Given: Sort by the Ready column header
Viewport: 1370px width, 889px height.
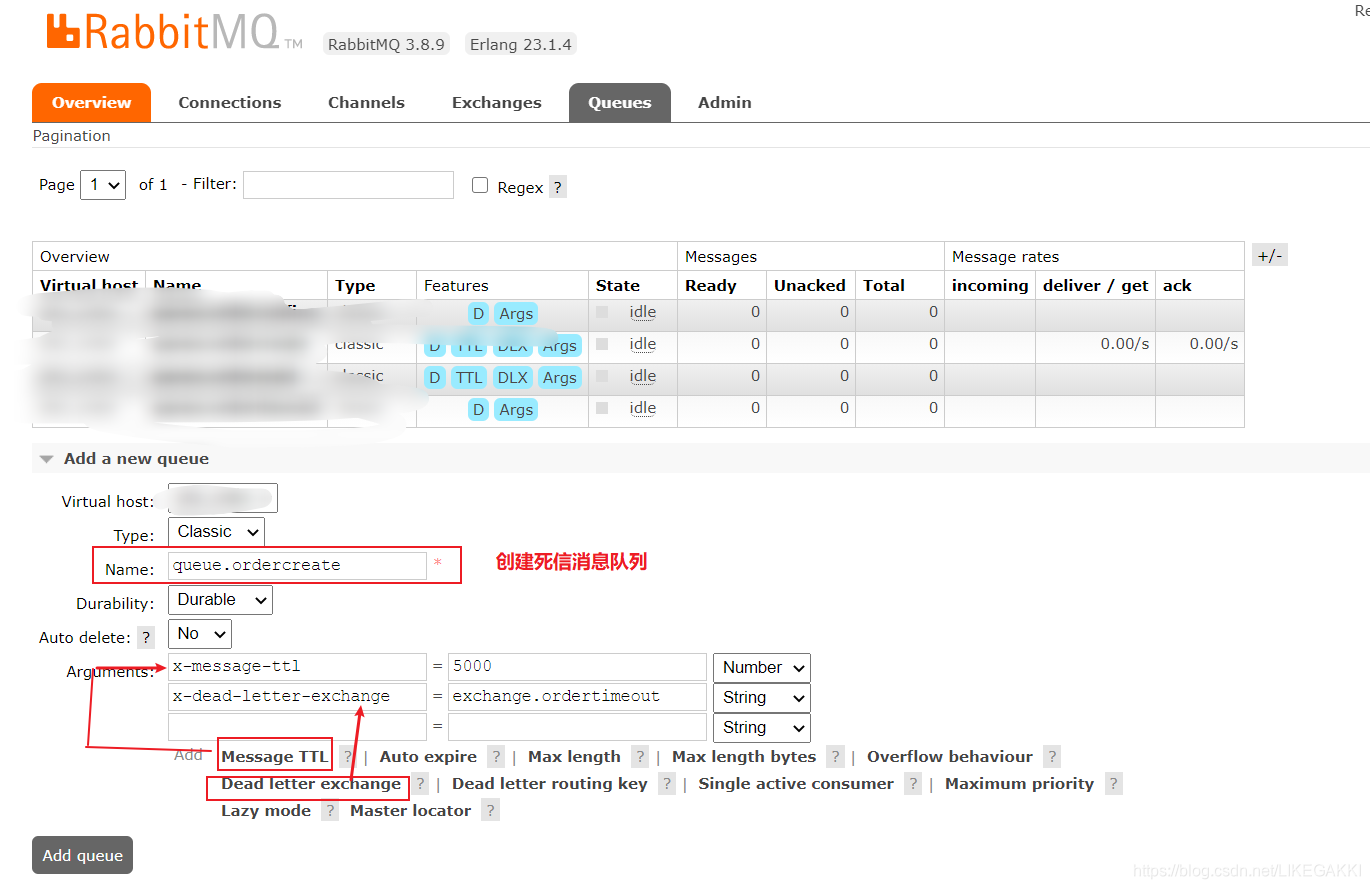Looking at the screenshot, I should tap(710, 286).
